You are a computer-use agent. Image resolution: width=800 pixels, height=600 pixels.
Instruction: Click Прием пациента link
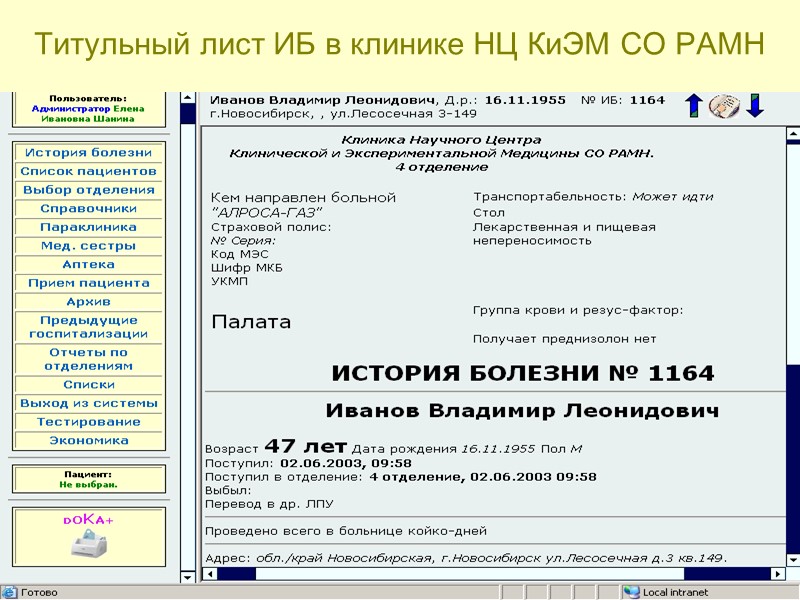click(x=89, y=283)
